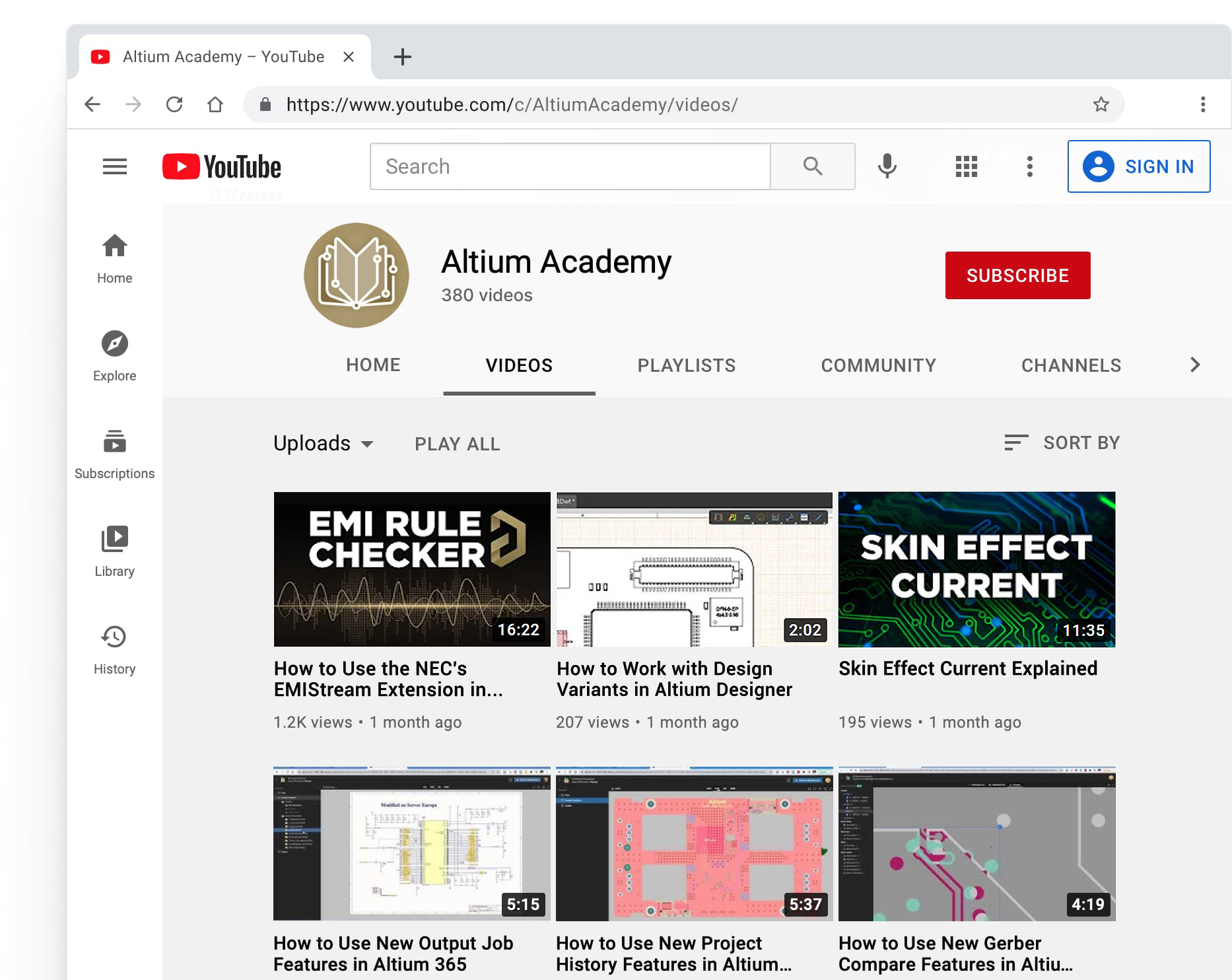Open the COMMUNITY tab
Viewport: 1232px width, 980px height.
pyautogui.click(x=879, y=365)
